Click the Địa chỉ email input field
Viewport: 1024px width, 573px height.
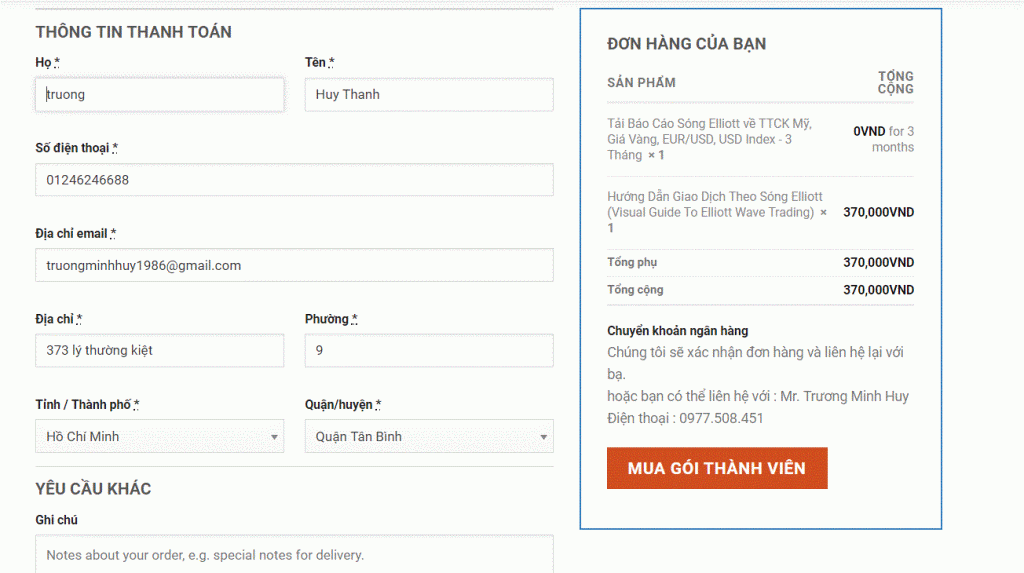point(294,265)
